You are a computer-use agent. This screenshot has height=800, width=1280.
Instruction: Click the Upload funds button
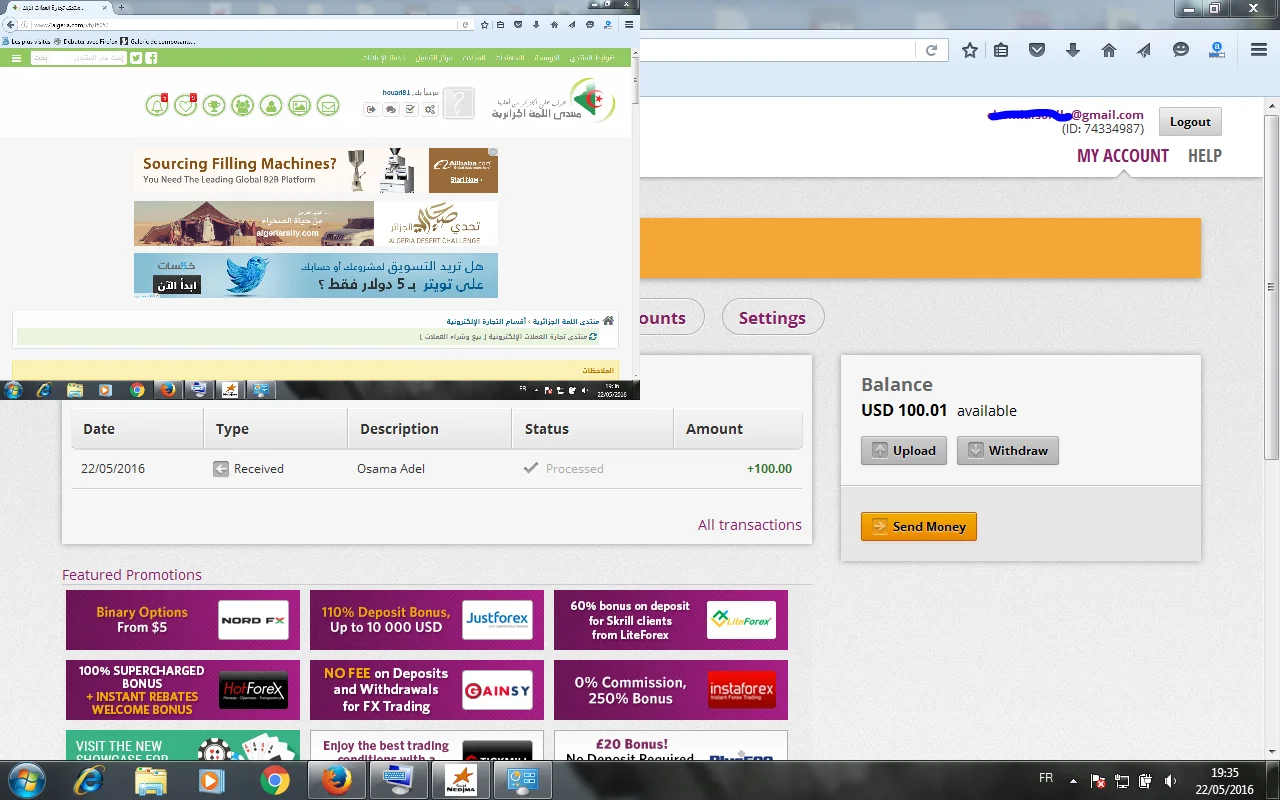click(x=904, y=451)
